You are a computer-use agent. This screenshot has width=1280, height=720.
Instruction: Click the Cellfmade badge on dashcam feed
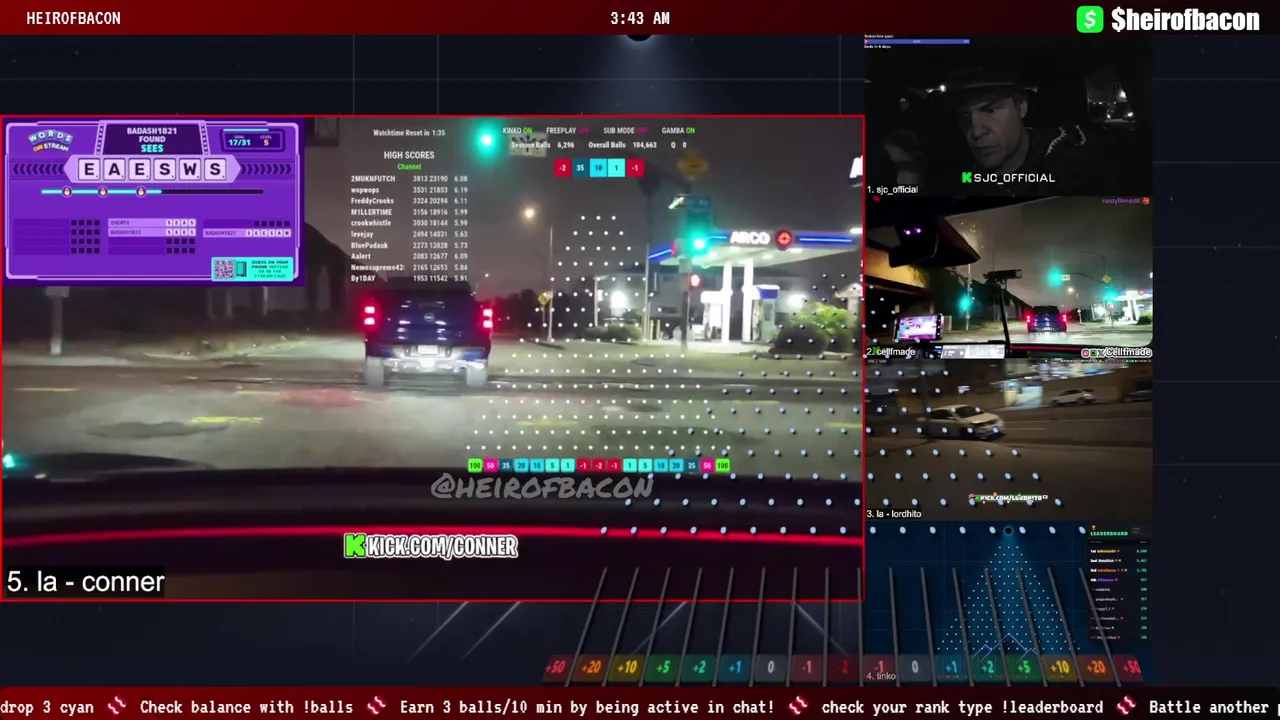1116,352
